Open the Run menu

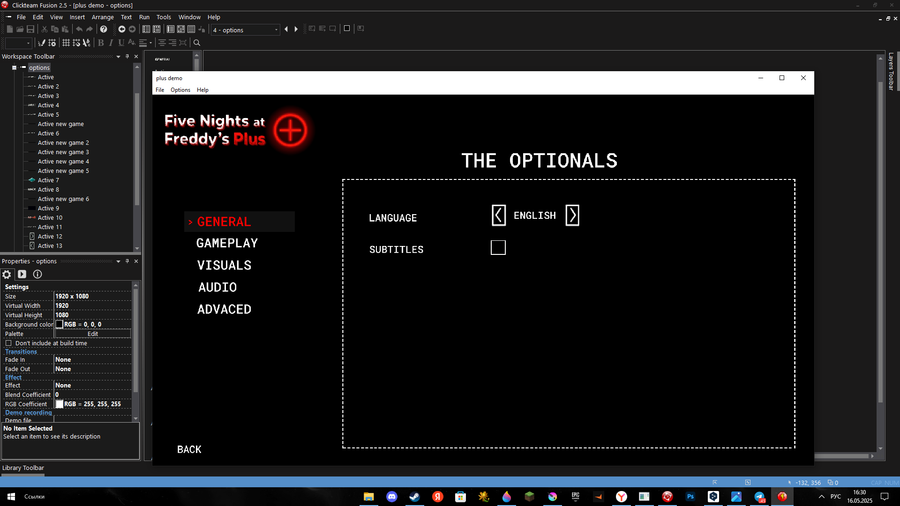[x=144, y=17]
